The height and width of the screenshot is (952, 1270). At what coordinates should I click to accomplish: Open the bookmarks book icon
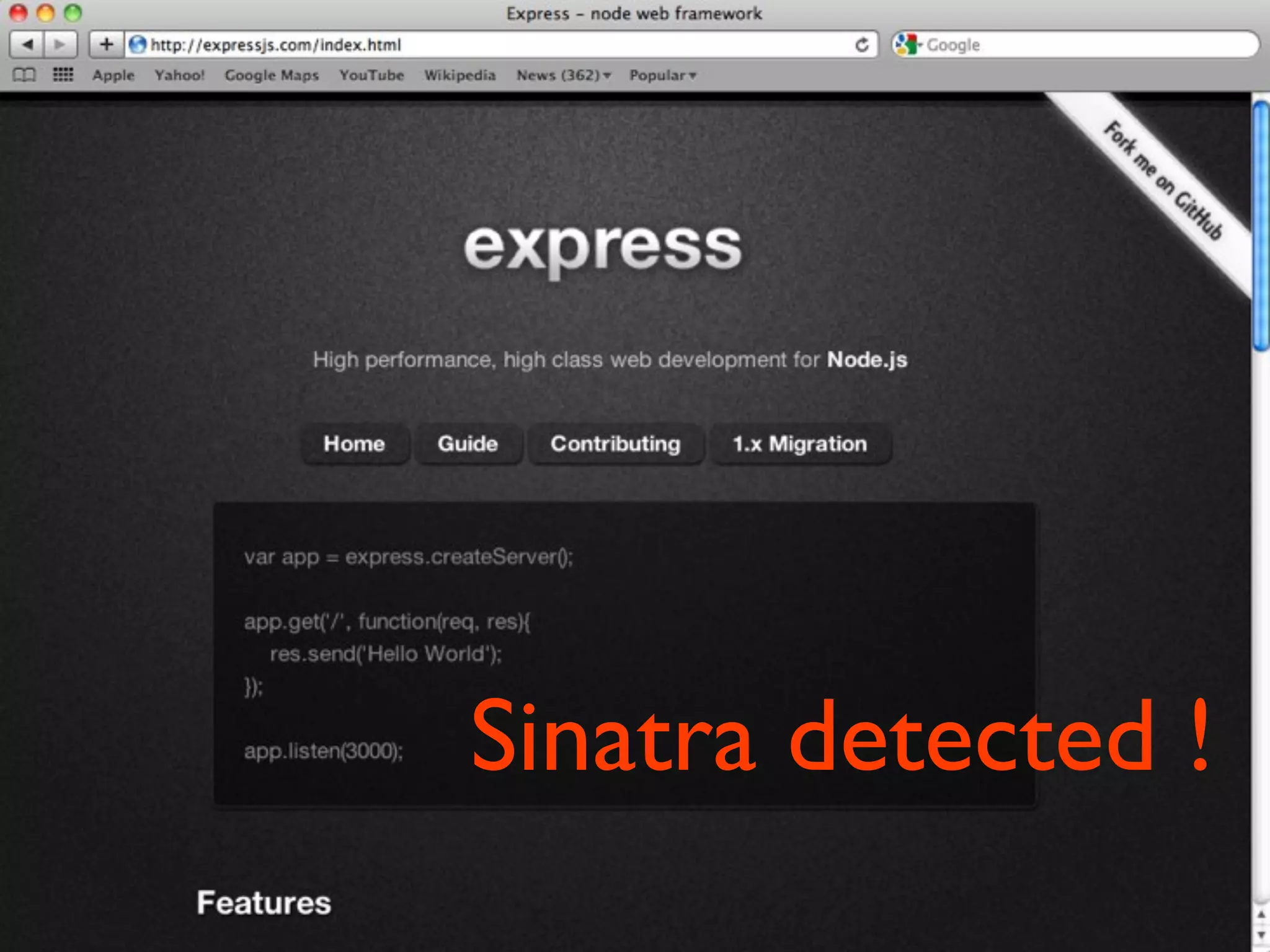tap(24, 75)
